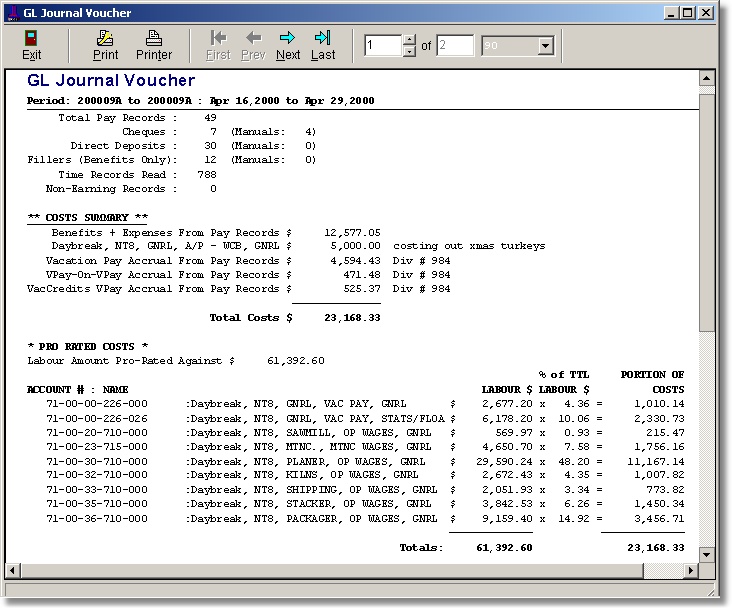
Task: Click account 71-00-00-226-026
Action: (x=97, y=419)
